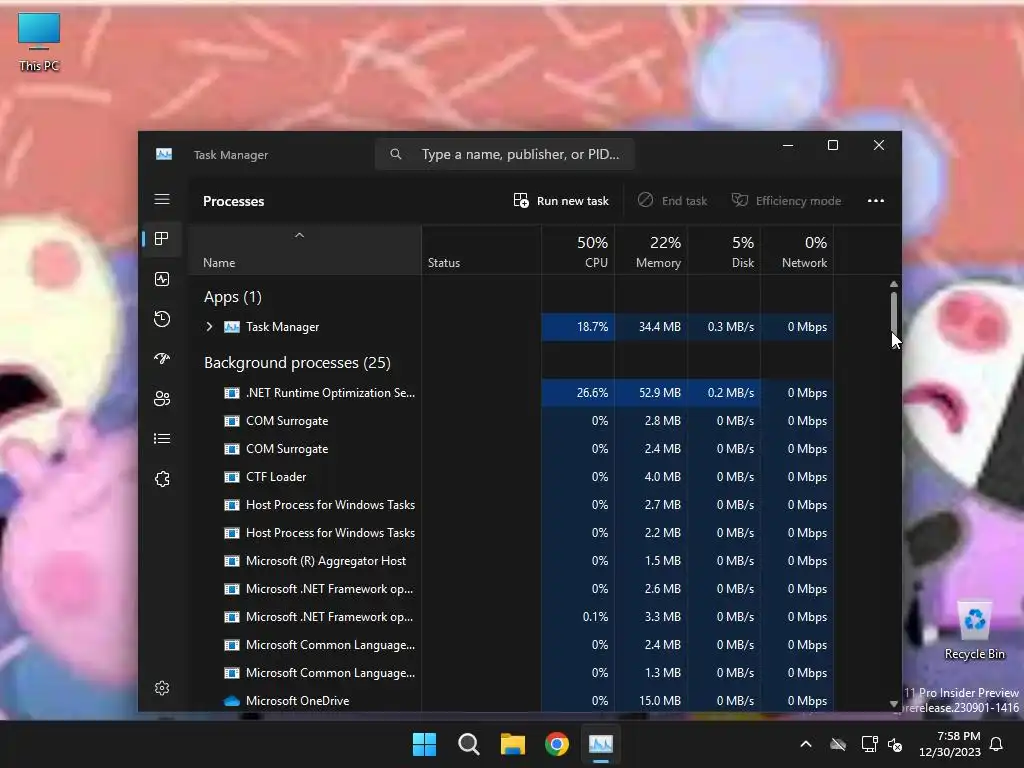Image resolution: width=1024 pixels, height=768 pixels.
Task: Open the Details page list icon
Action: pos(162,438)
